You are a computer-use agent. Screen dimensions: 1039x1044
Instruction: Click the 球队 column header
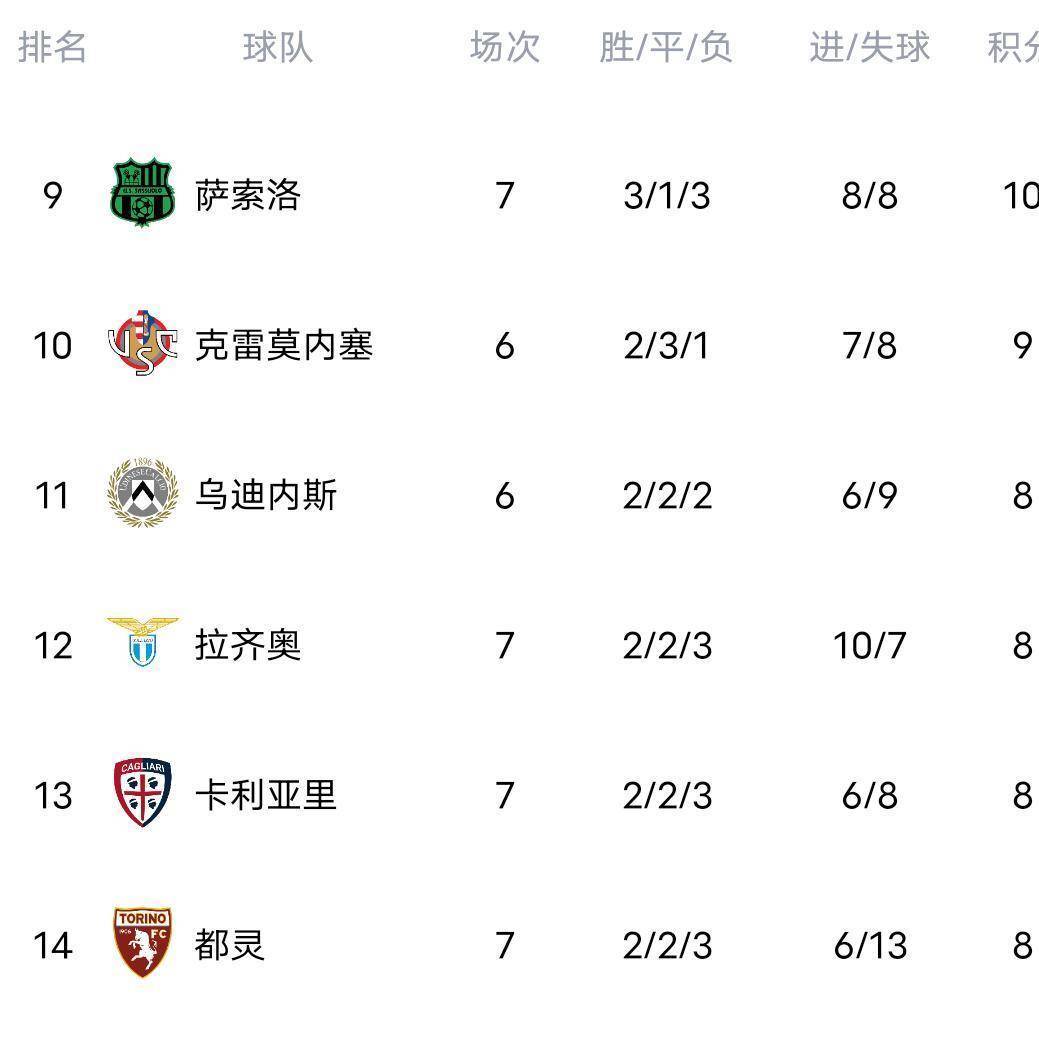(x=277, y=47)
